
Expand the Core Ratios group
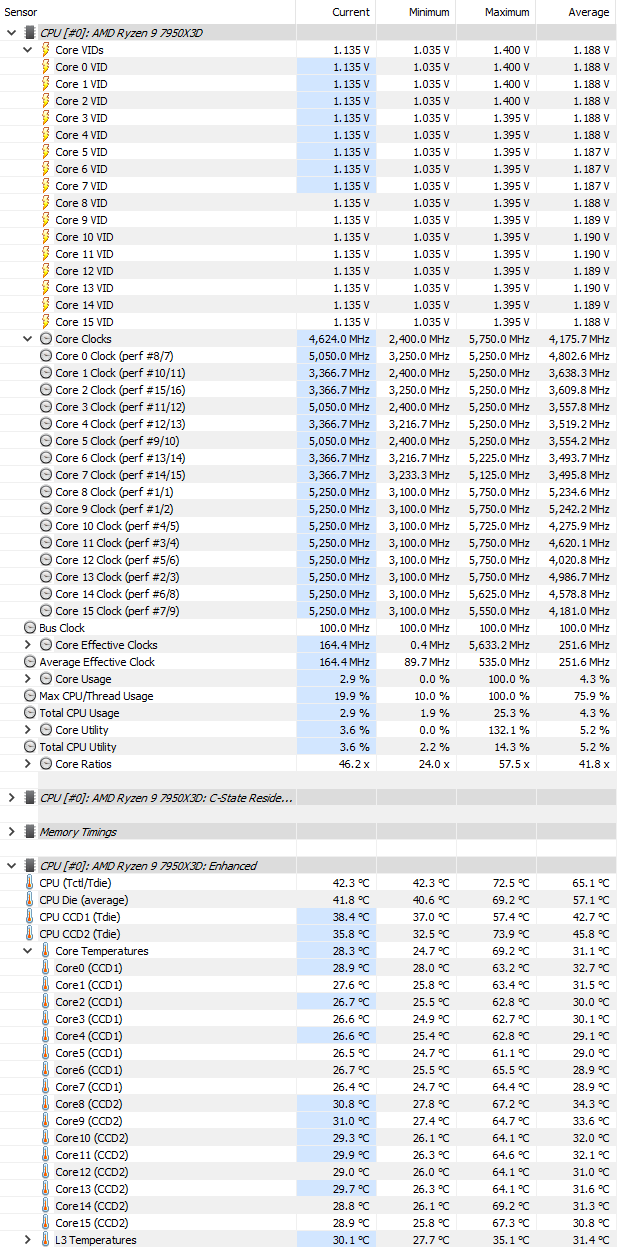tap(27, 764)
